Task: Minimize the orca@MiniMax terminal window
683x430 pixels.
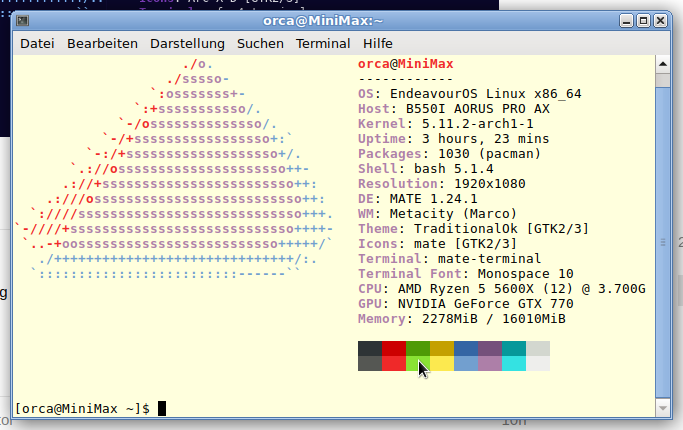Action: tap(626, 20)
